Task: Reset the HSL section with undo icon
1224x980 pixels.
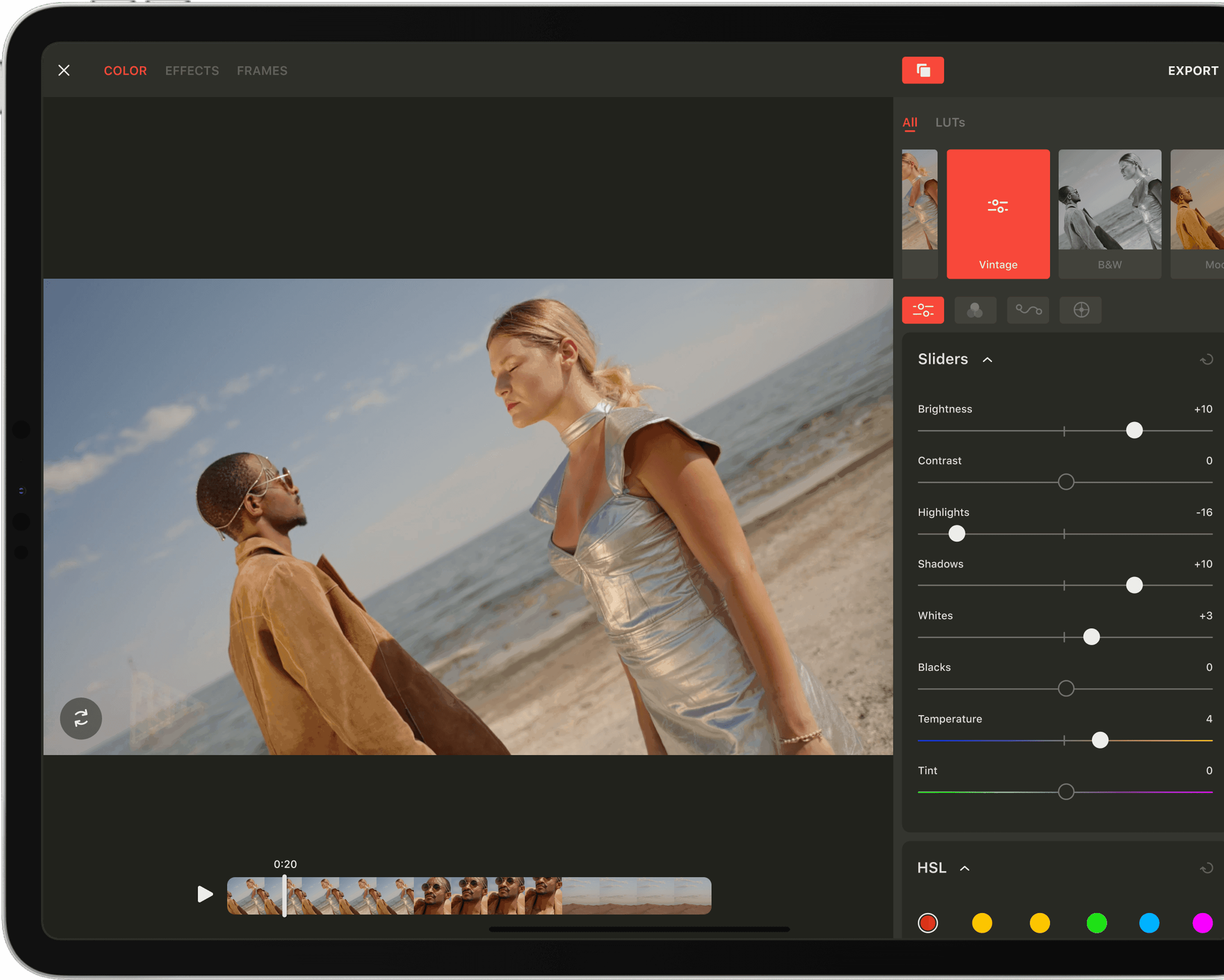Action: 1206,868
